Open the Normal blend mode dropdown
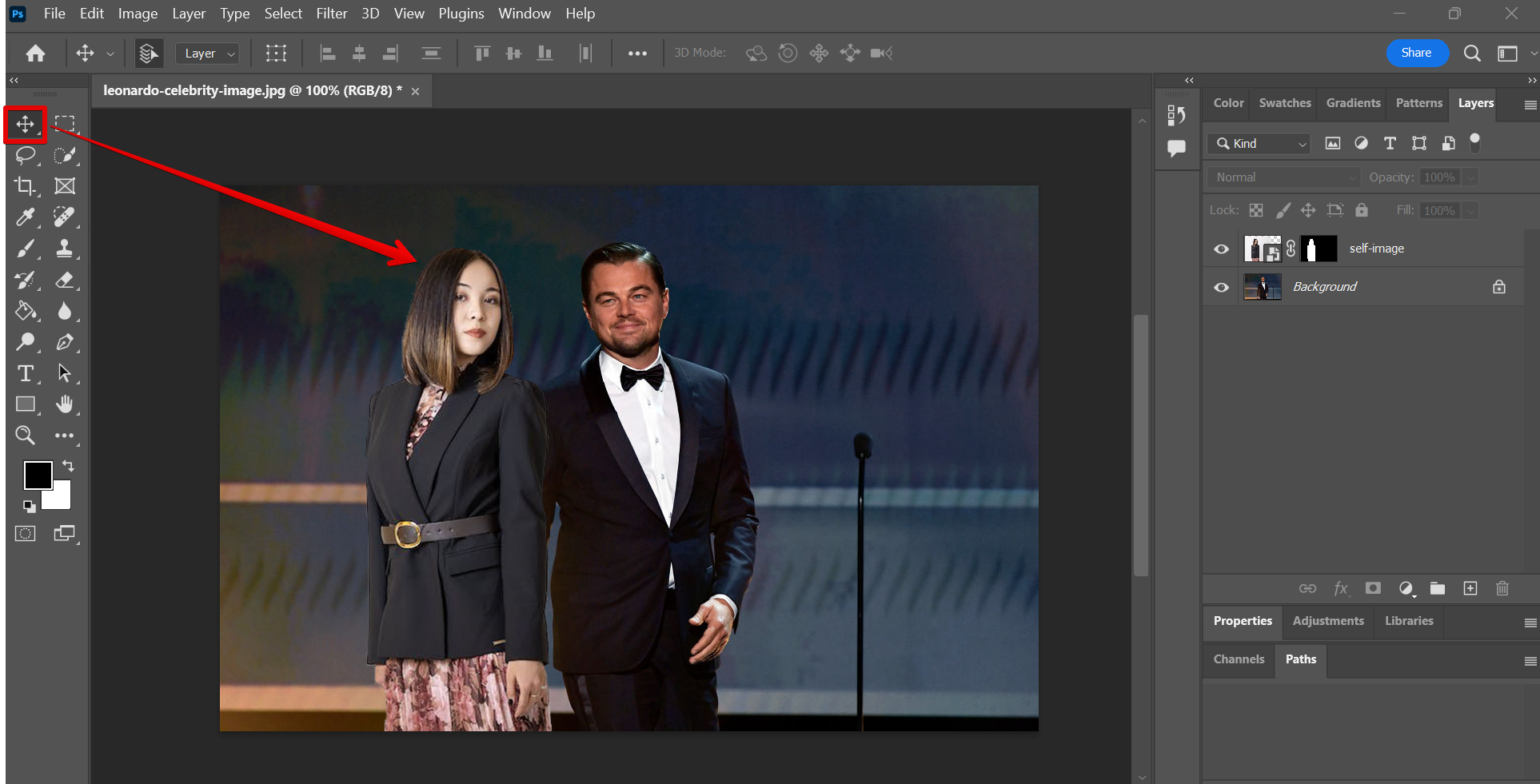Viewport: 1540px width, 784px height. (x=1283, y=177)
